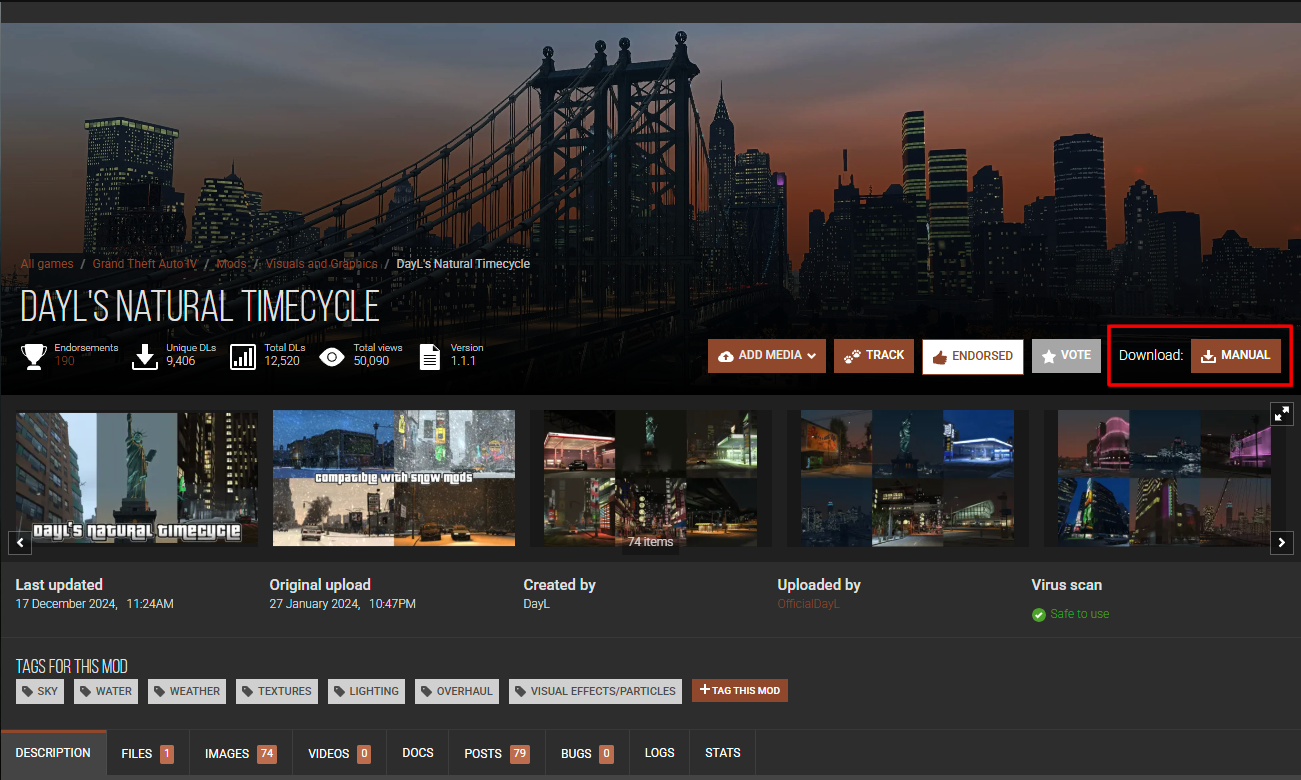The height and width of the screenshot is (780, 1301).
Task: Select the LIGHTING tag
Action: click(x=366, y=691)
